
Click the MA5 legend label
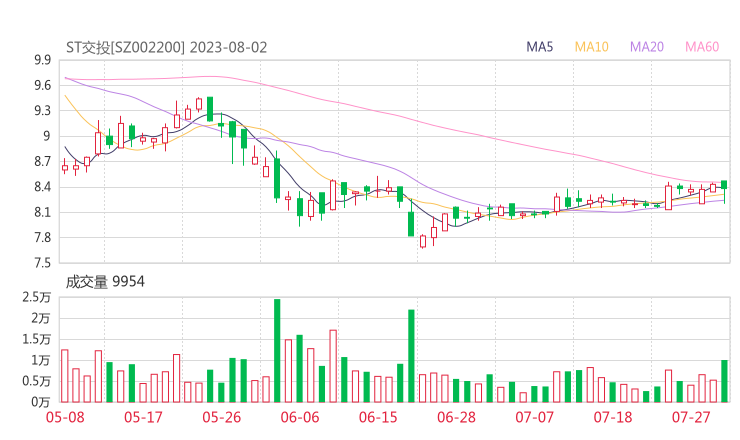pyautogui.click(x=539, y=47)
